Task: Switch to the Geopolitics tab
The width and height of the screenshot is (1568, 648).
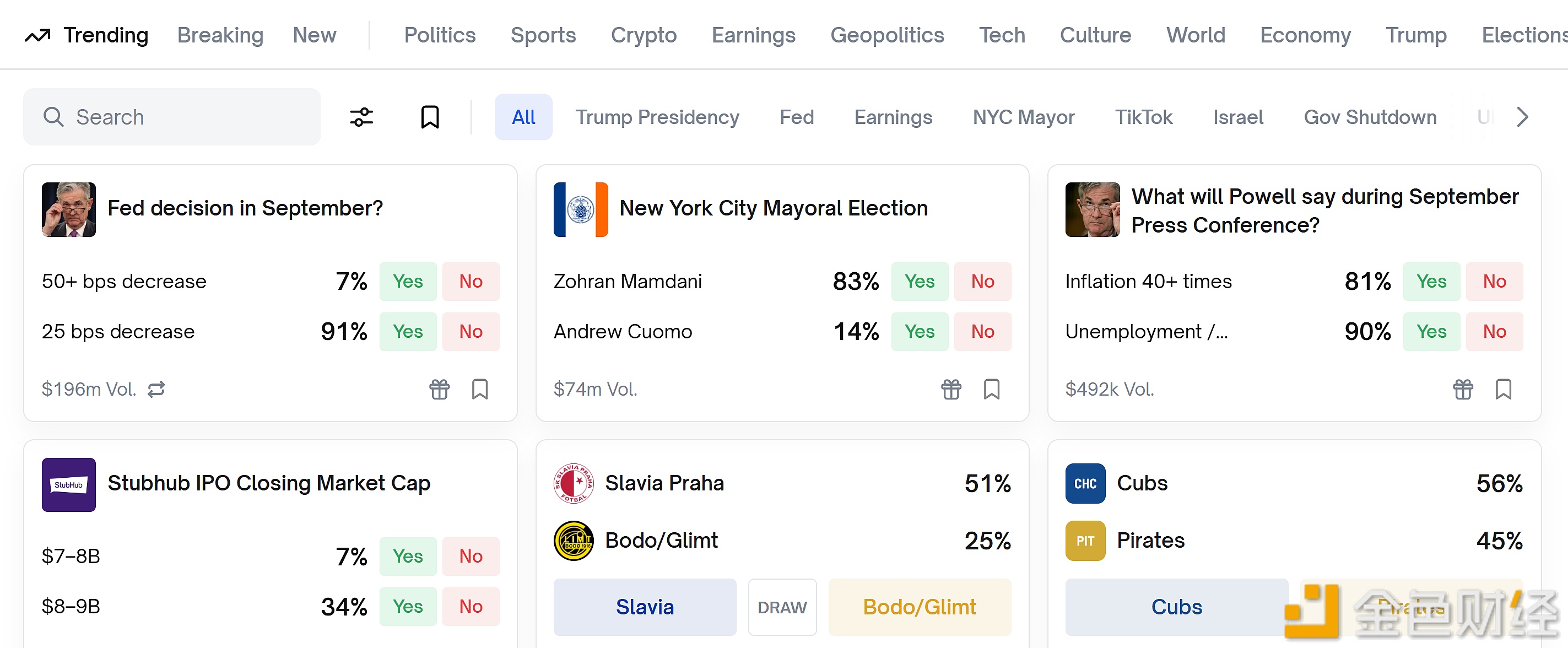Action: pos(887,35)
